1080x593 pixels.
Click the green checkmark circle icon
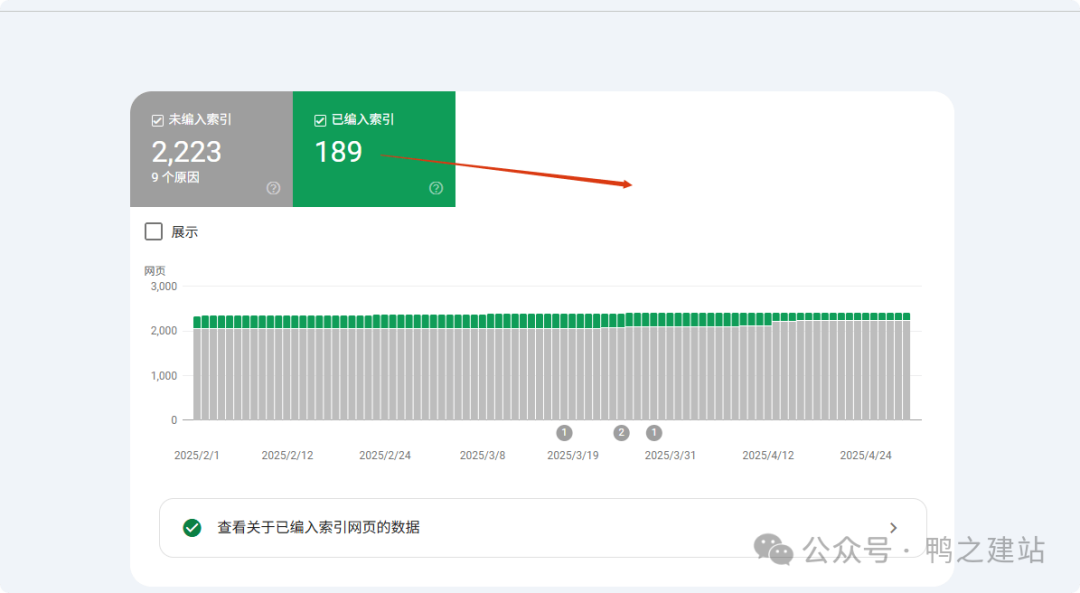191,527
